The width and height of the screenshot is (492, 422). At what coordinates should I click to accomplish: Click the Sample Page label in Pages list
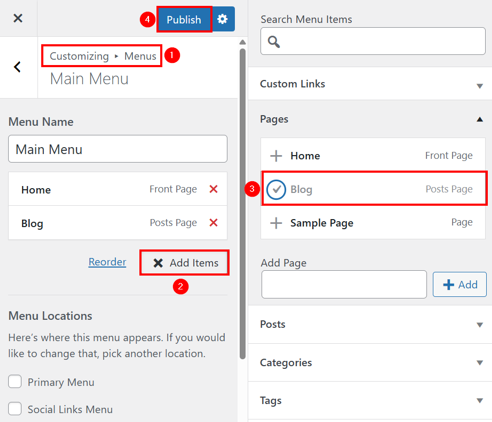[322, 223]
